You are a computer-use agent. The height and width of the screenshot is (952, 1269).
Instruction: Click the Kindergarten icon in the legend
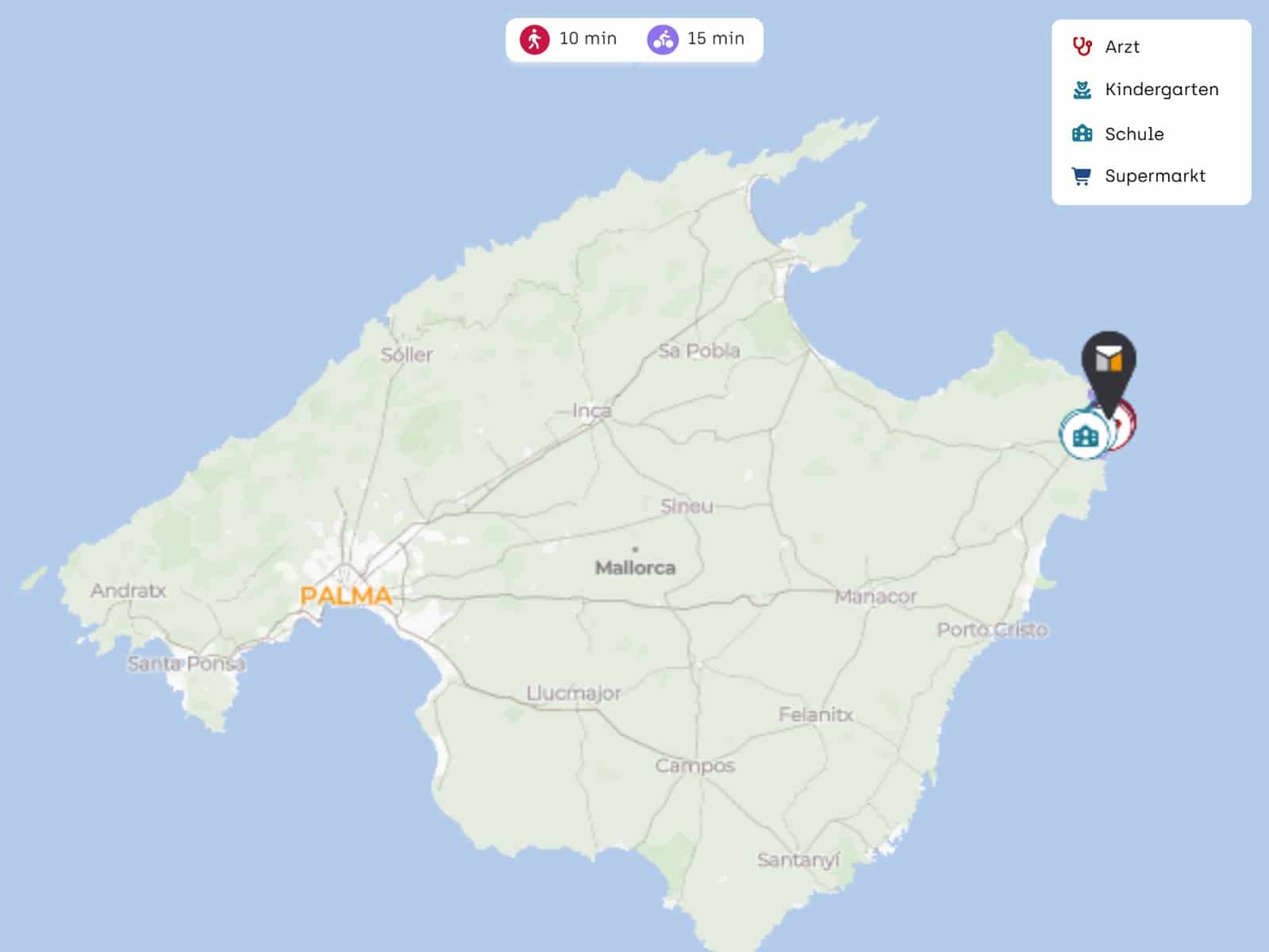1082,90
